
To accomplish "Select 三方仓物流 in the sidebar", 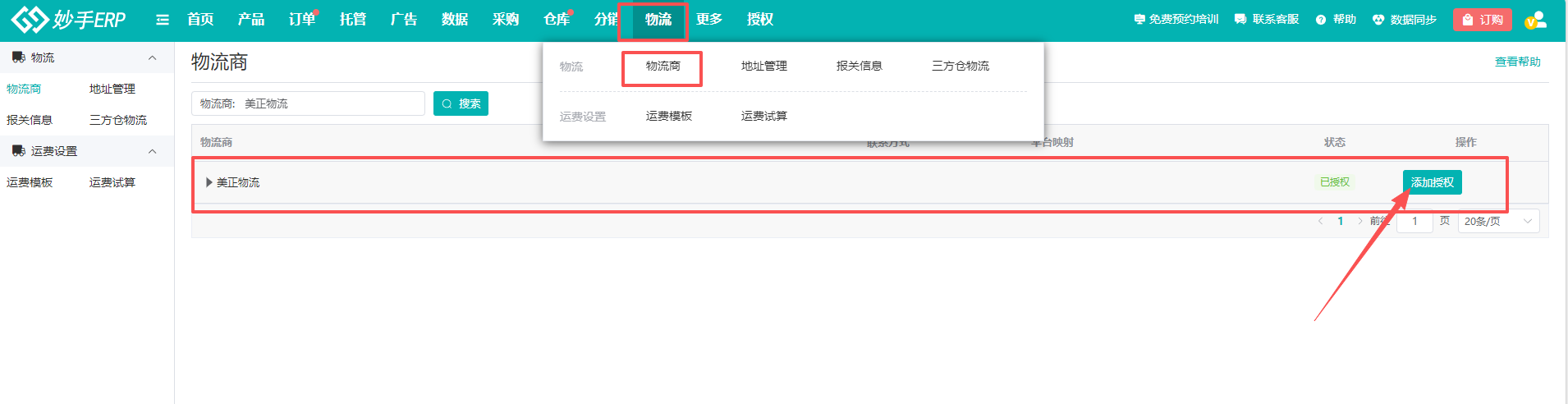I will 118,120.
